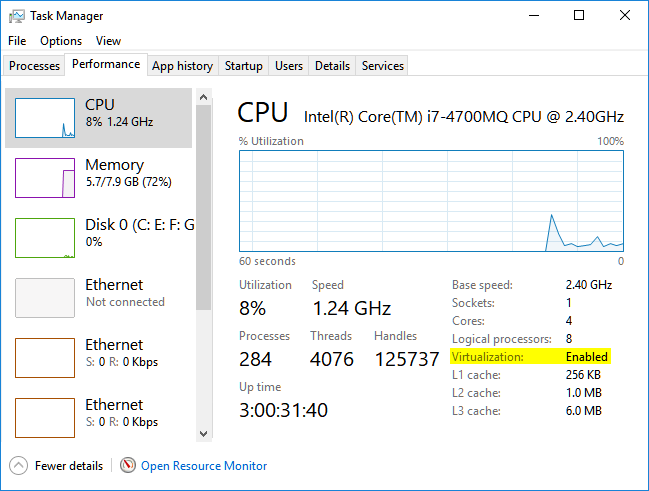This screenshot has width=649, height=491.
Task: Open Resource Monitor link
Action: (204, 466)
